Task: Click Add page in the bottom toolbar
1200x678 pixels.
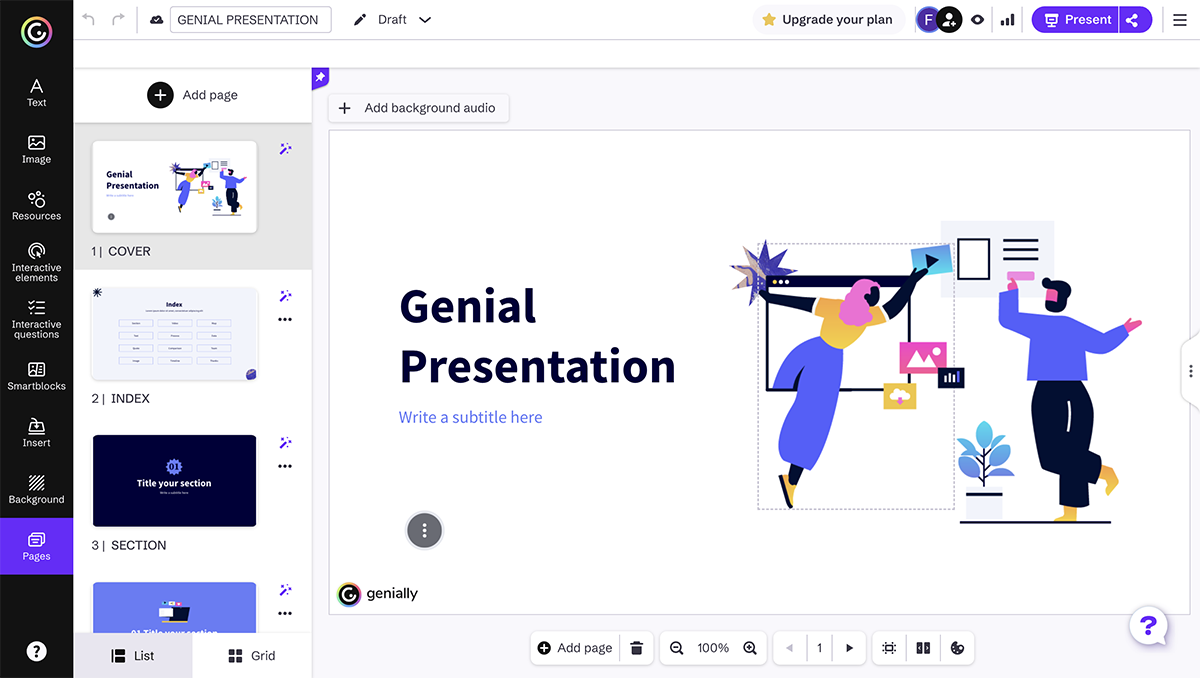Action: coord(575,648)
